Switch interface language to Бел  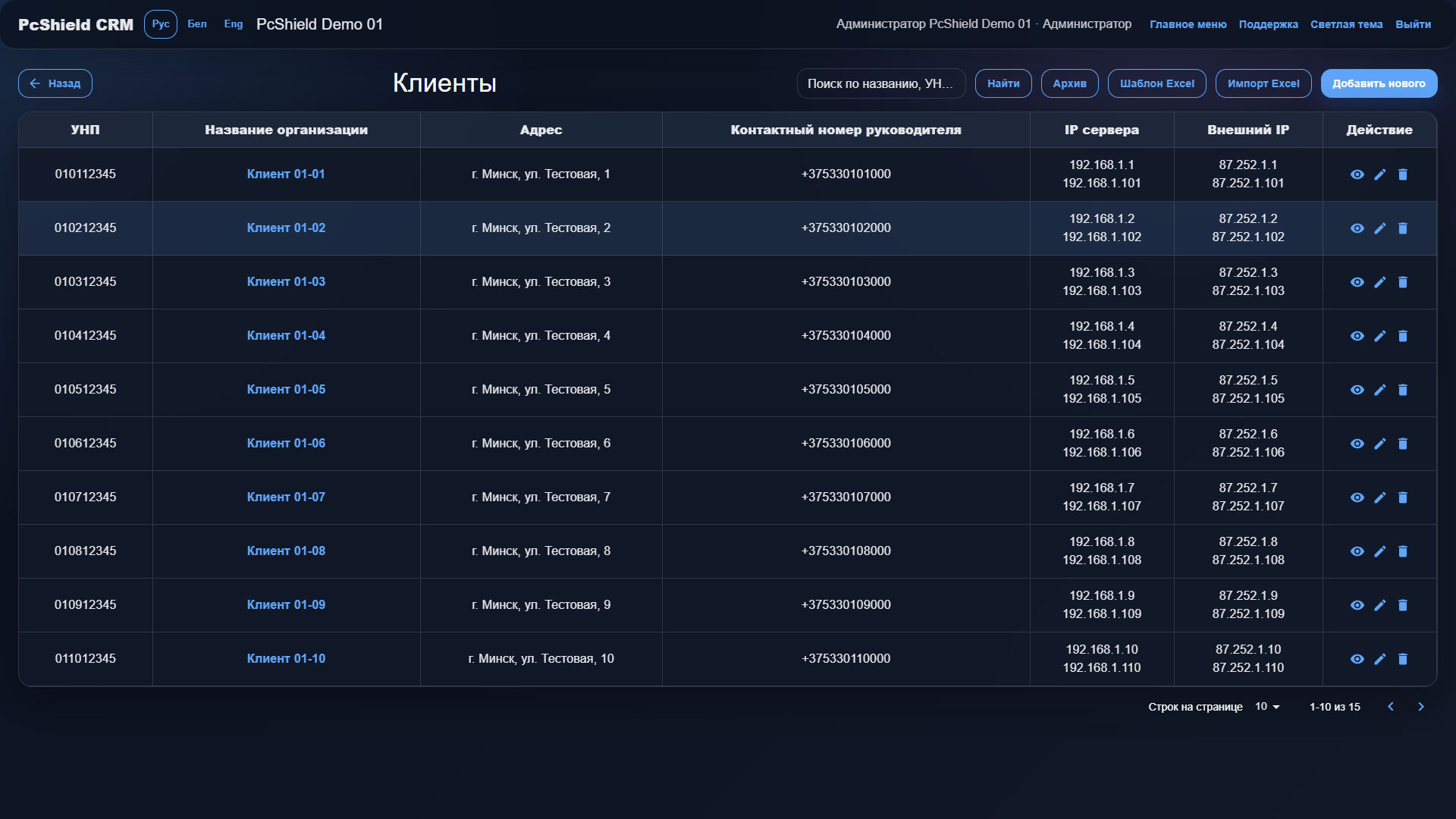coord(197,24)
